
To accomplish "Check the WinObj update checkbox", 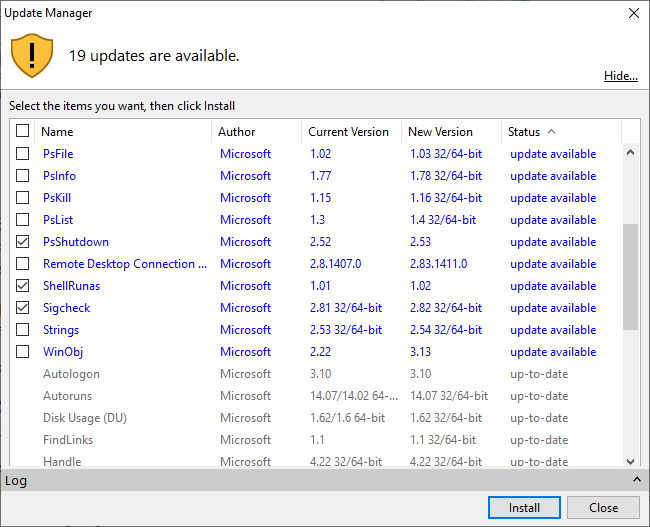I will [22, 351].
